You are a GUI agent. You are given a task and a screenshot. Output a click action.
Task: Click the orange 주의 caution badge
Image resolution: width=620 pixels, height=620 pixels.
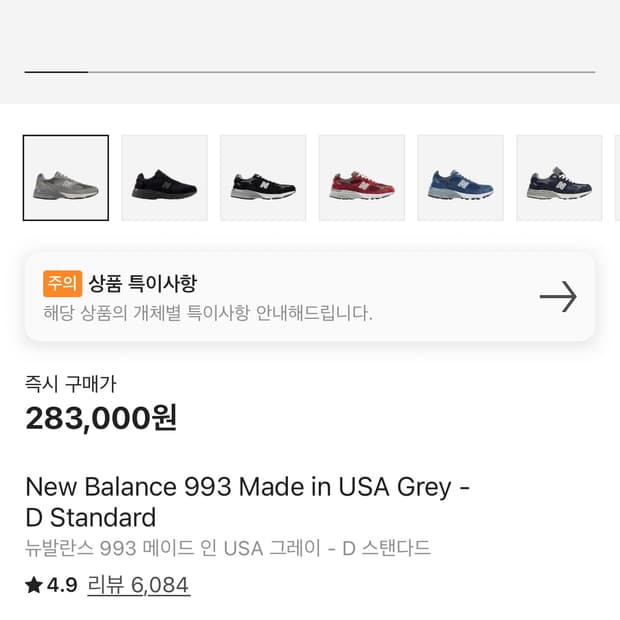click(62, 283)
